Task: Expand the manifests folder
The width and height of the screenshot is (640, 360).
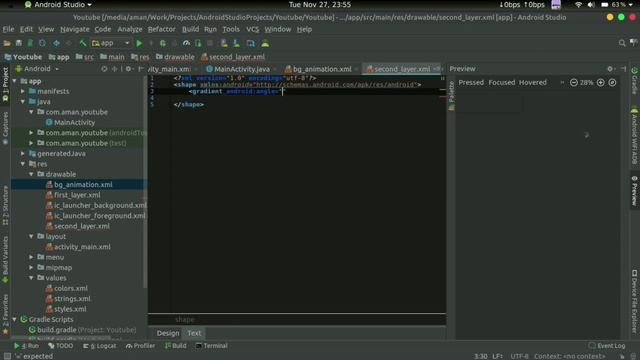Action: 23,91
